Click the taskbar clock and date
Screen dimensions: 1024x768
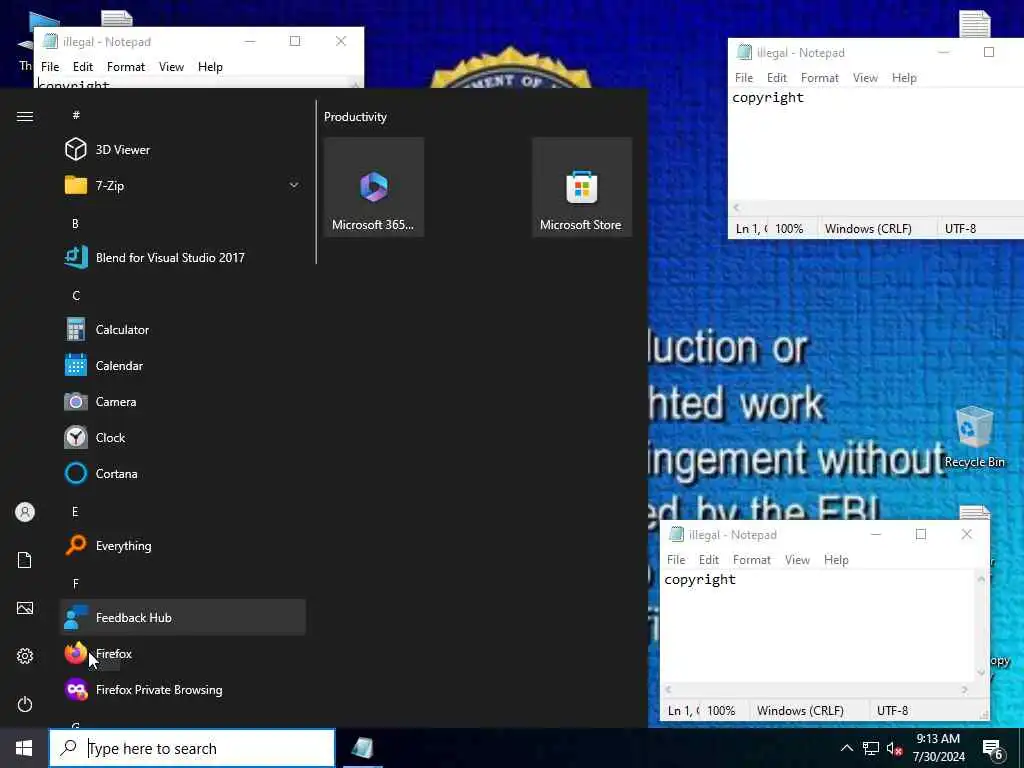point(938,748)
